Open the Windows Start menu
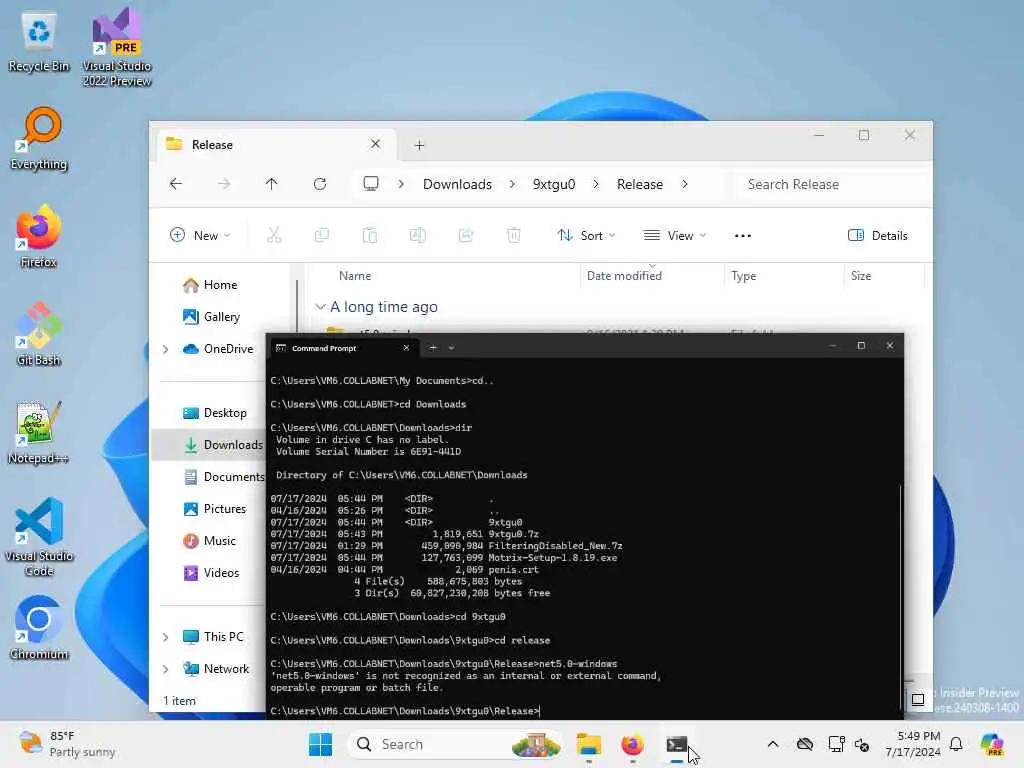Image resolution: width=1024 pixels, height=768 pixels. tap(320, 744)
